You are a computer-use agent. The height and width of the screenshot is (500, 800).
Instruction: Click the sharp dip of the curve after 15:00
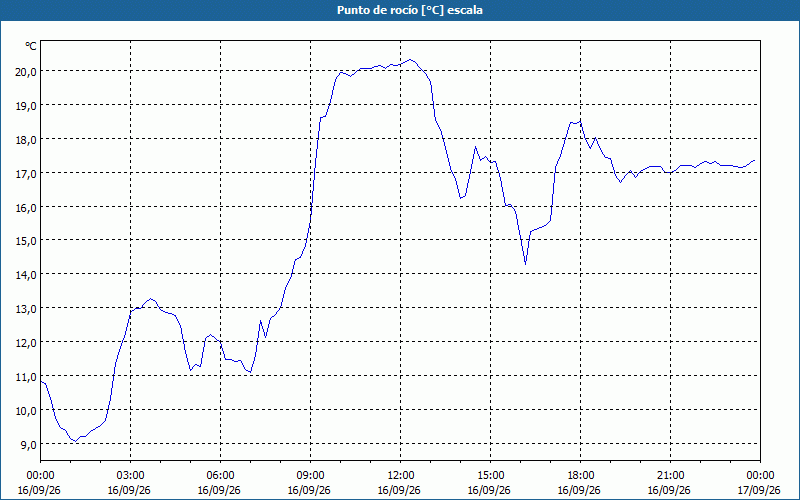click(526, 263)
